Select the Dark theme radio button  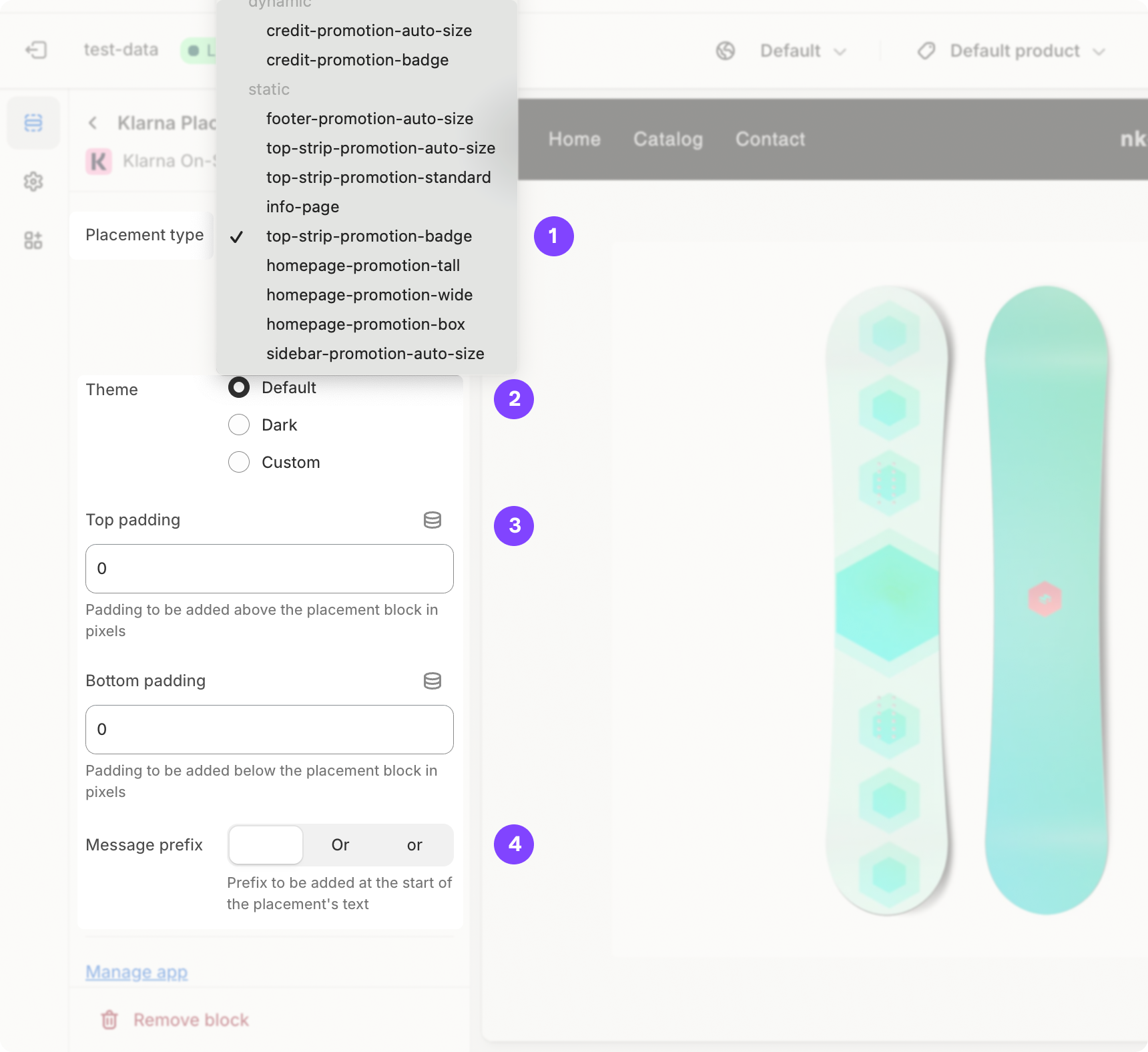238,425
